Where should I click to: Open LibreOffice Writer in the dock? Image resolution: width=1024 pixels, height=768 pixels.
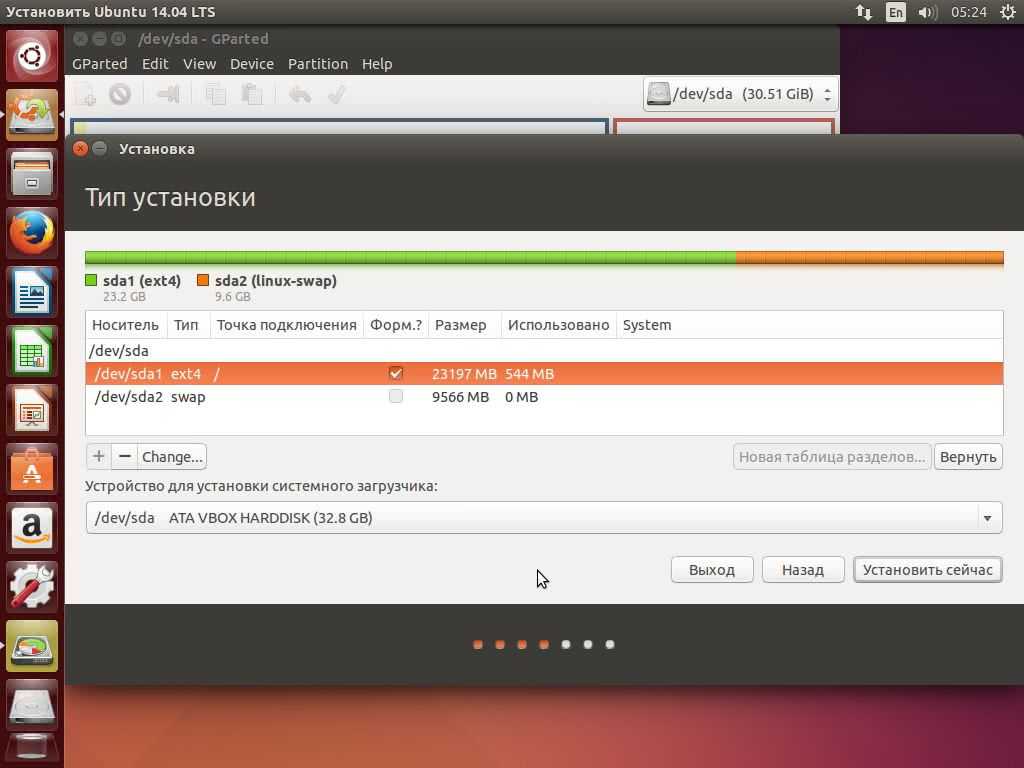32,293
